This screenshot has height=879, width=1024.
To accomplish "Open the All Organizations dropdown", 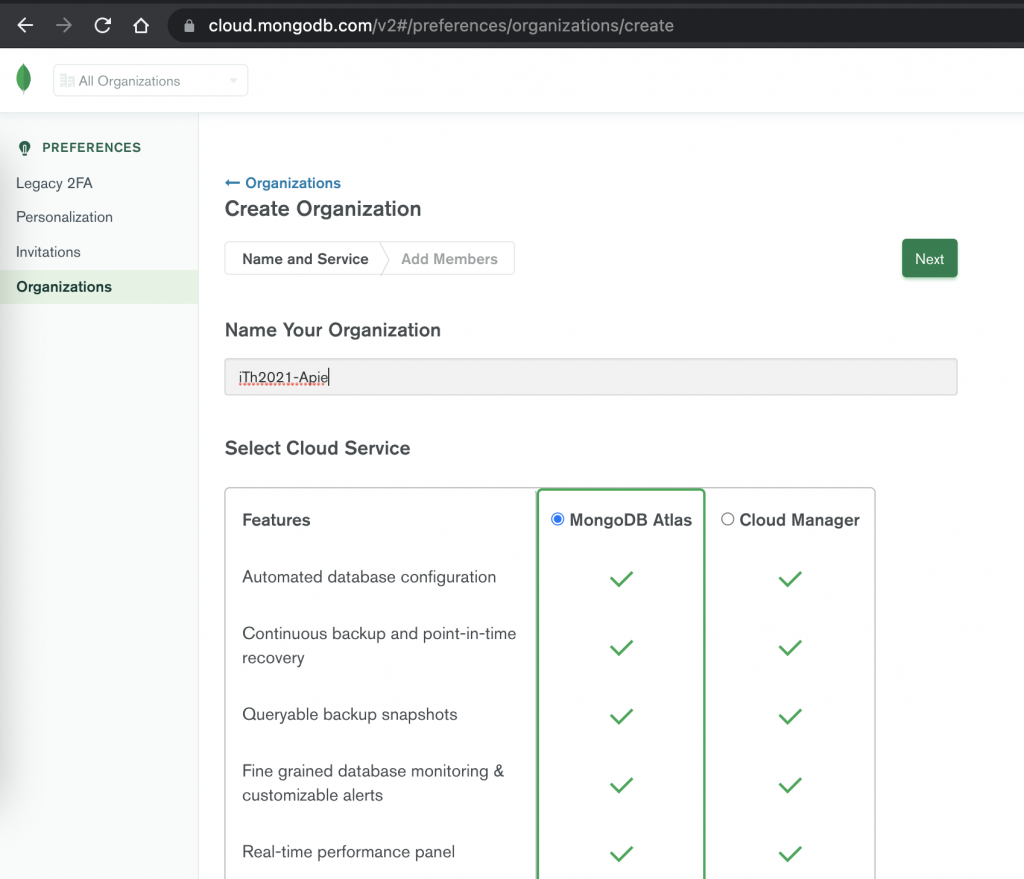I will (150, 81).
